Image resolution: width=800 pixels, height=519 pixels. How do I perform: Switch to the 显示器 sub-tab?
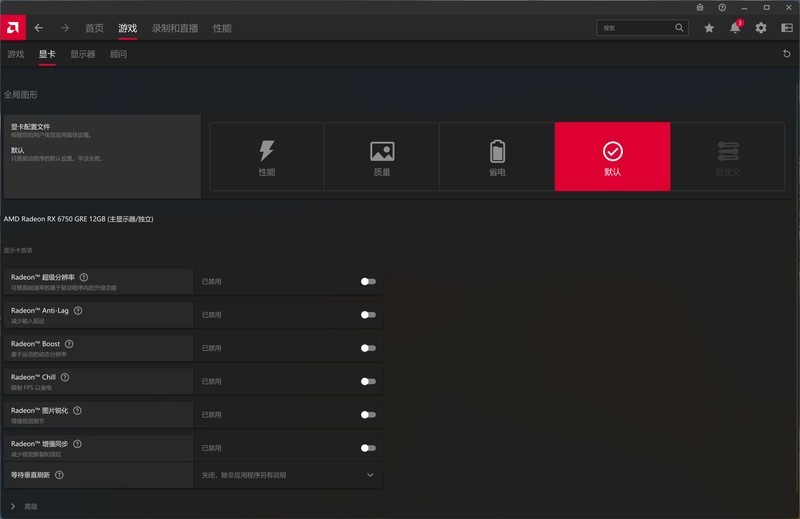click(83, 54)
